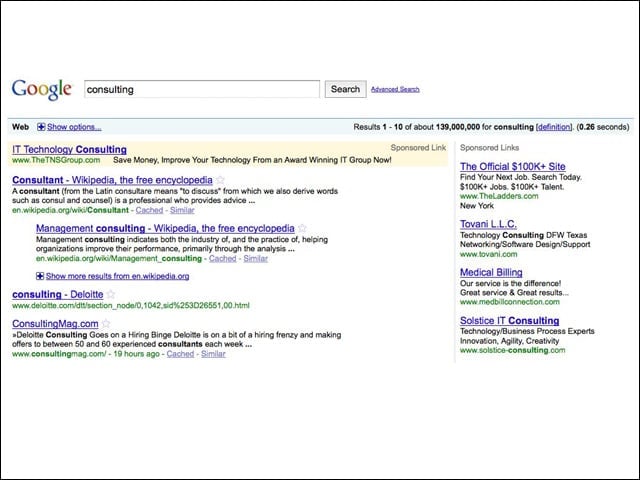Click www.TheTNSGroup.com URL text
The height and width of the screenshot is (480, 640).
[56, 160]
